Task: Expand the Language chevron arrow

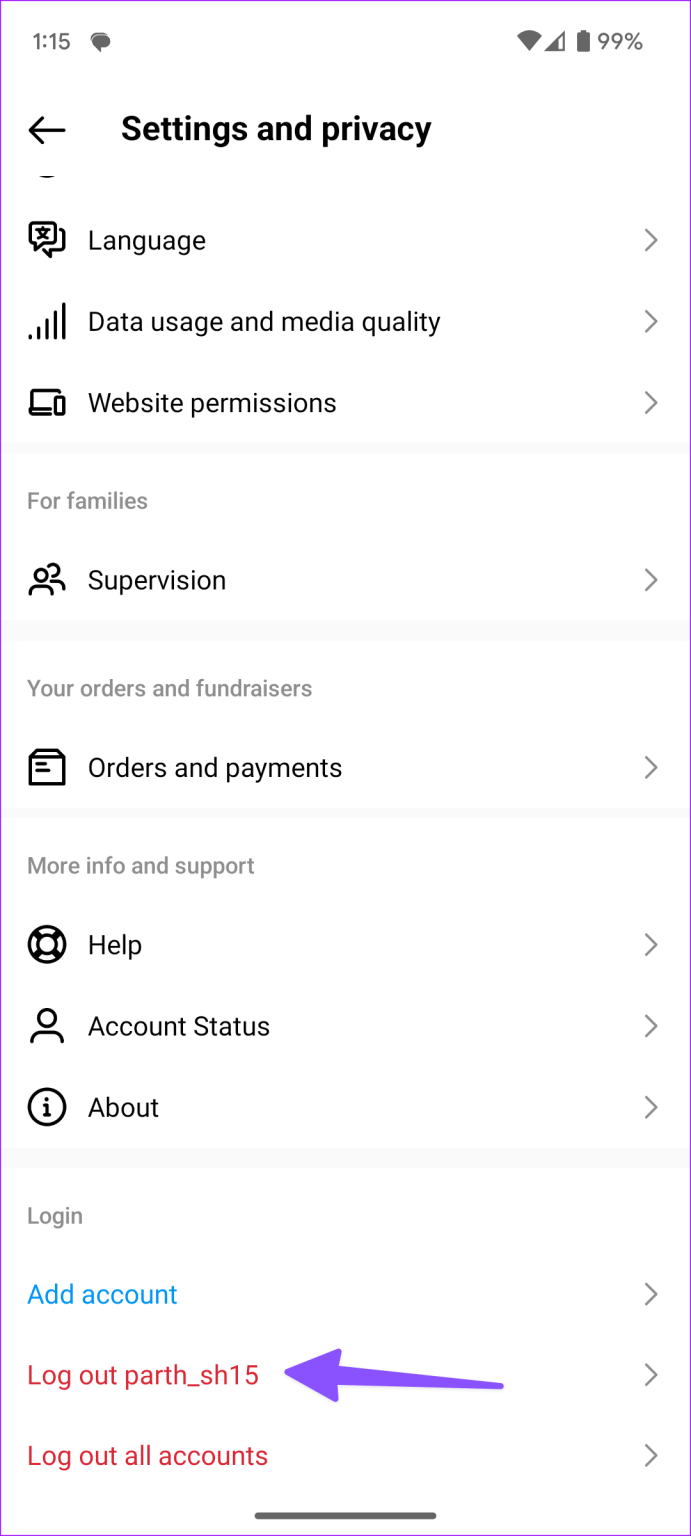Action: [651, 240]
